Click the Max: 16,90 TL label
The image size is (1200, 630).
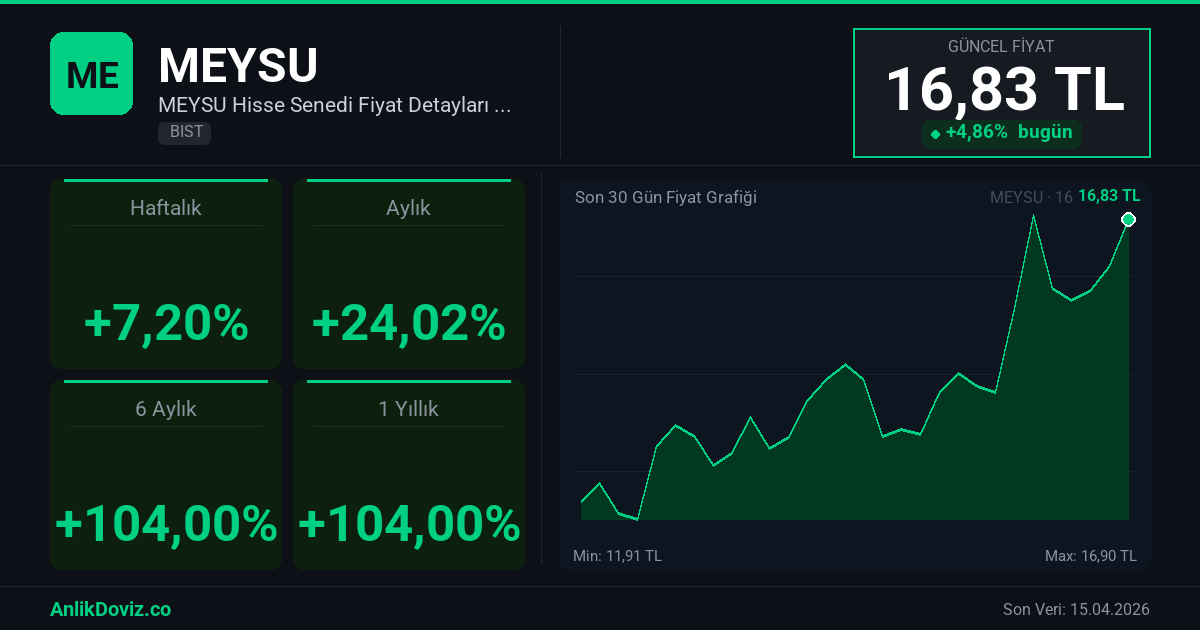pos(1090,556)
